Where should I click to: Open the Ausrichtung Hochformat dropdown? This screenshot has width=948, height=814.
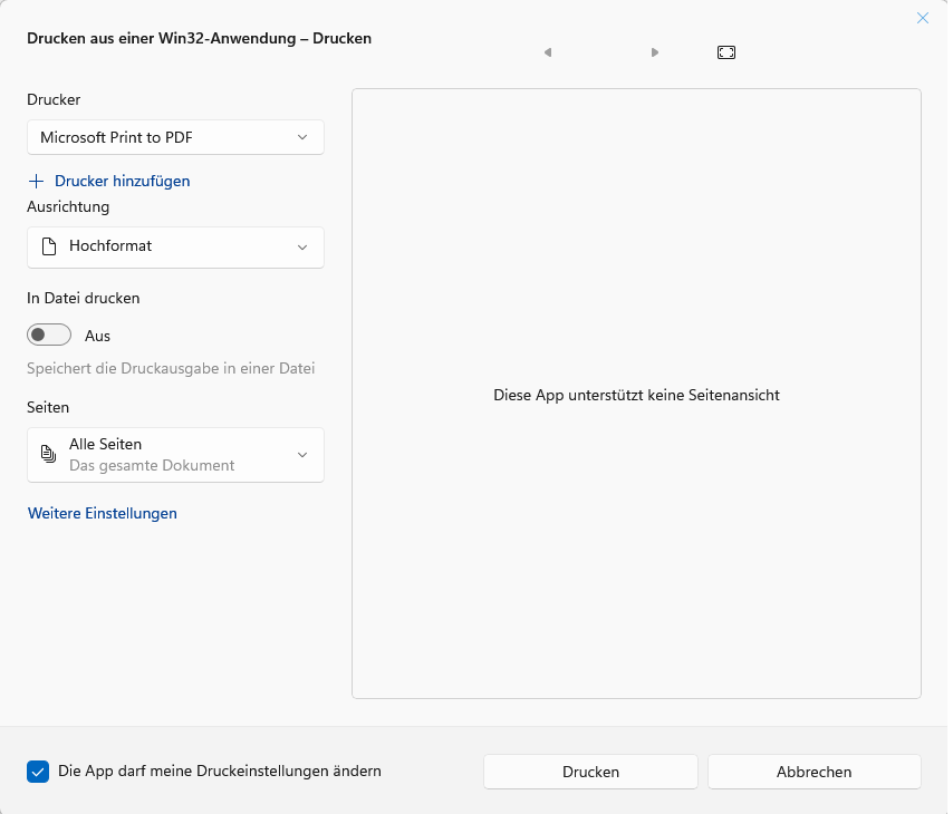tap(175, 247)
